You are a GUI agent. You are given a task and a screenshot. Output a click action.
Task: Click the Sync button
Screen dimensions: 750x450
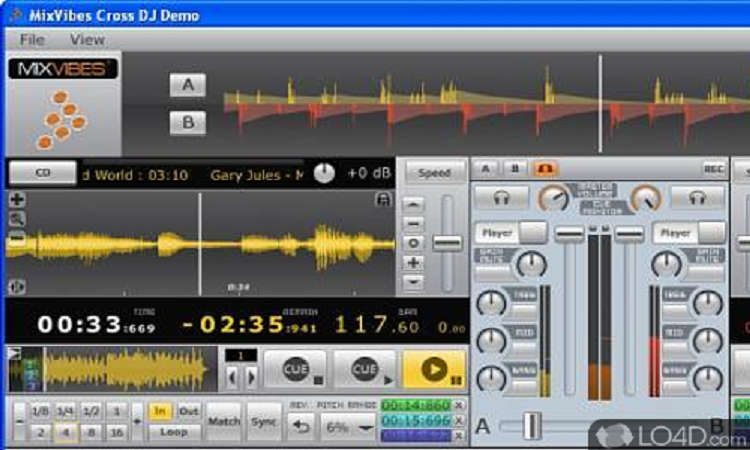264,421
